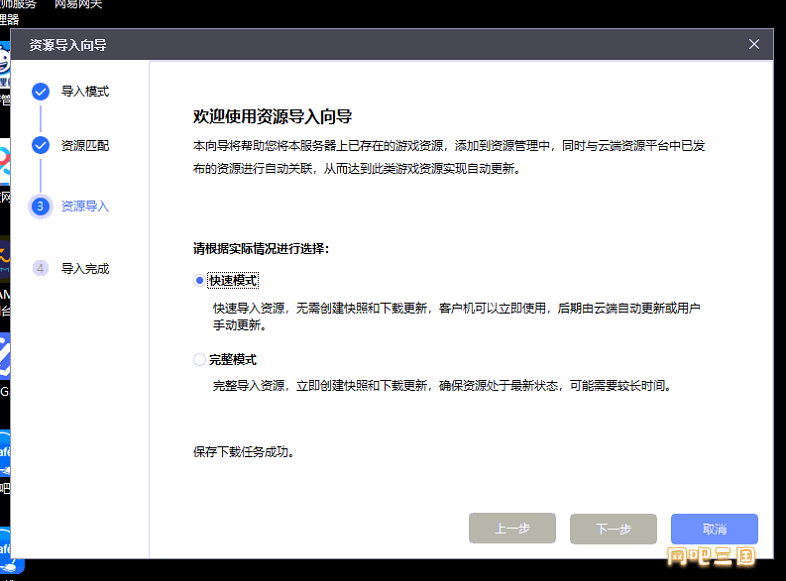786x581 pixels.
Task: Close the 资源导入向导 dialog with X
Action: (x=754, y=44)
